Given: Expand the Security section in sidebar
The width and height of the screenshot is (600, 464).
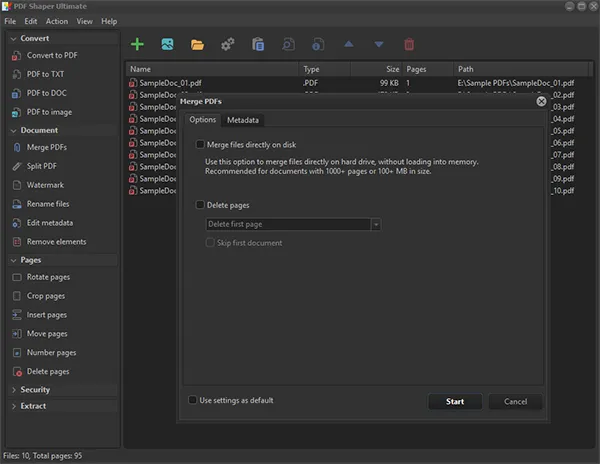Looking at the screenshot, I should point(35,389).
